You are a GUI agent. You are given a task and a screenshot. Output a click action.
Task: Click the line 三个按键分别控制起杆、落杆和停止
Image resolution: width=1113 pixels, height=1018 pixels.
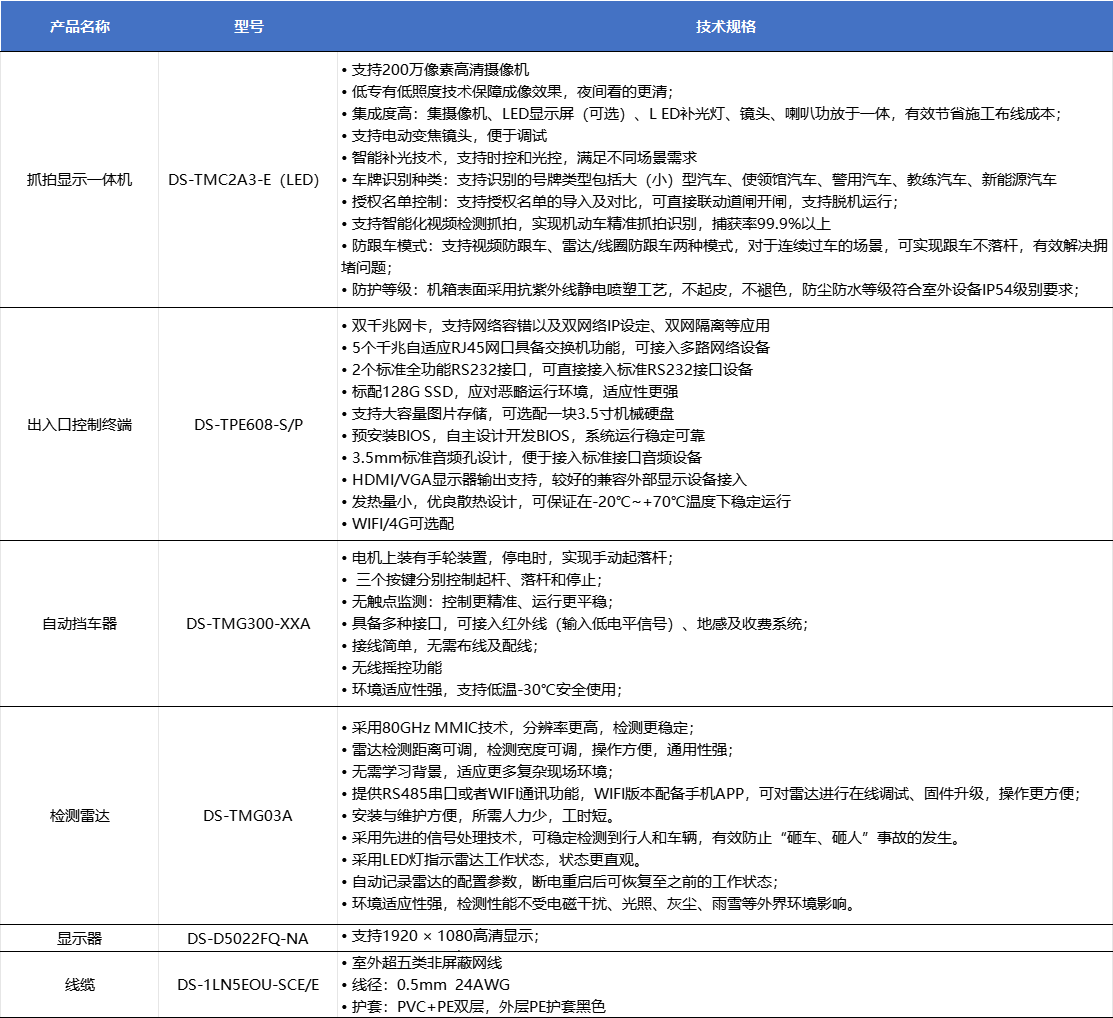[472, 580]
